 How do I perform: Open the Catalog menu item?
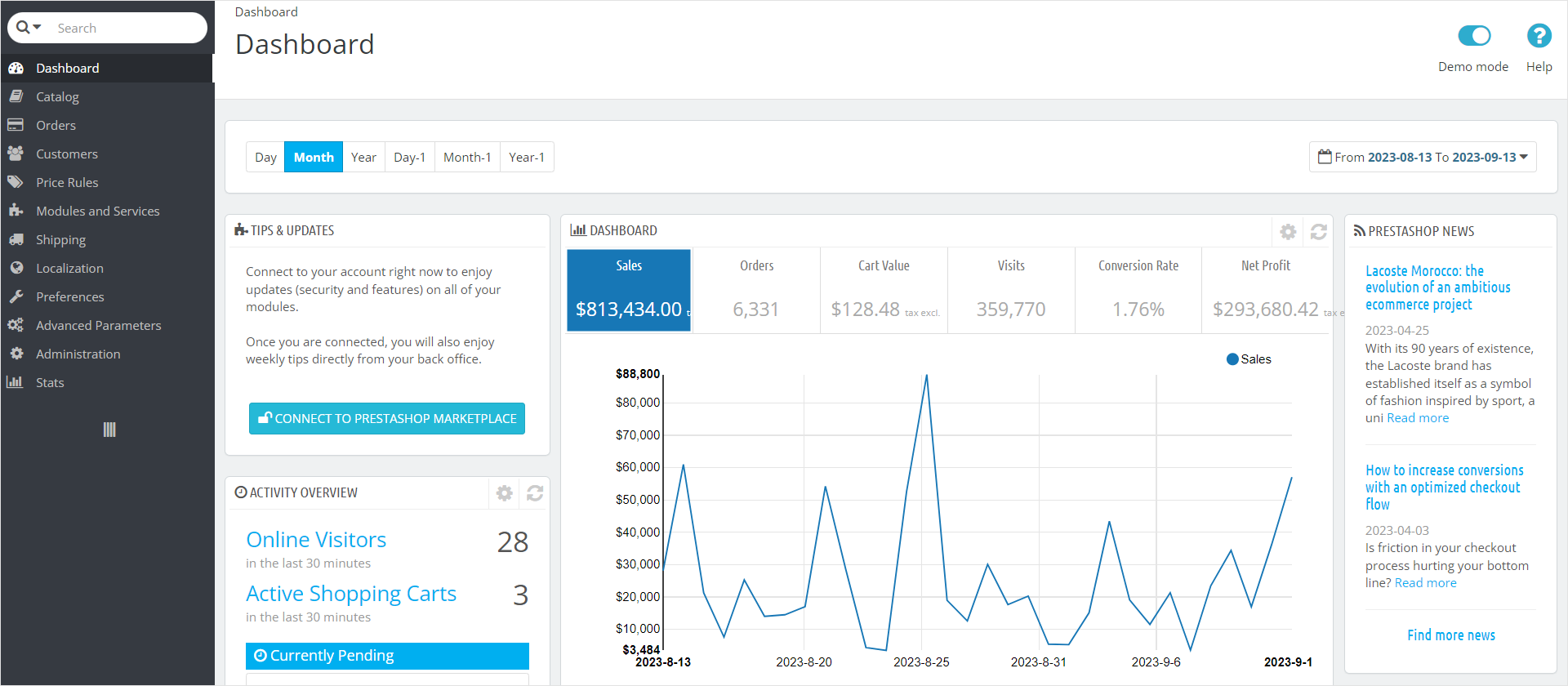click(107, 96)
